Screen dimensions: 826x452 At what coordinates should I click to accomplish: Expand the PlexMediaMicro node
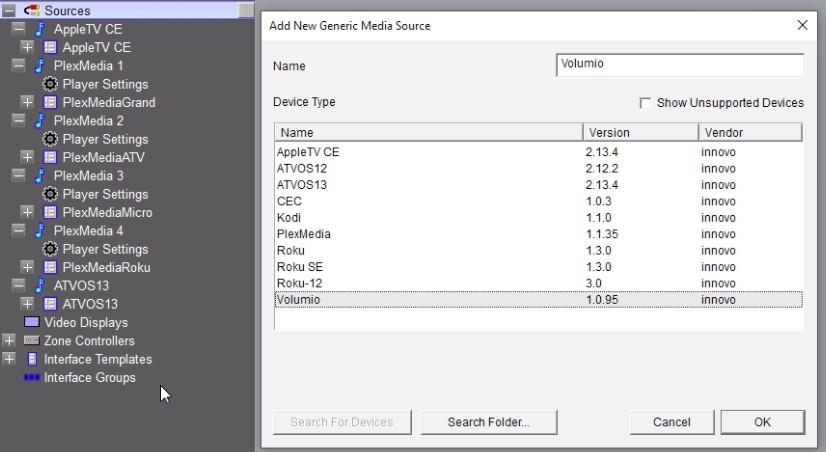(27, 212)
